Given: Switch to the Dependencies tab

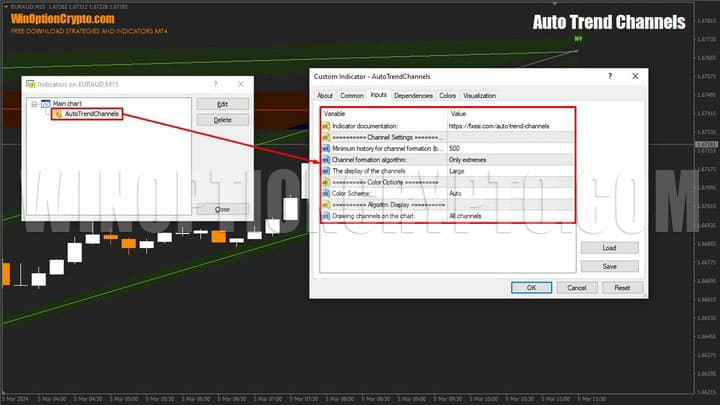Looking at the screenshot, I should click(x=413, y=96).
